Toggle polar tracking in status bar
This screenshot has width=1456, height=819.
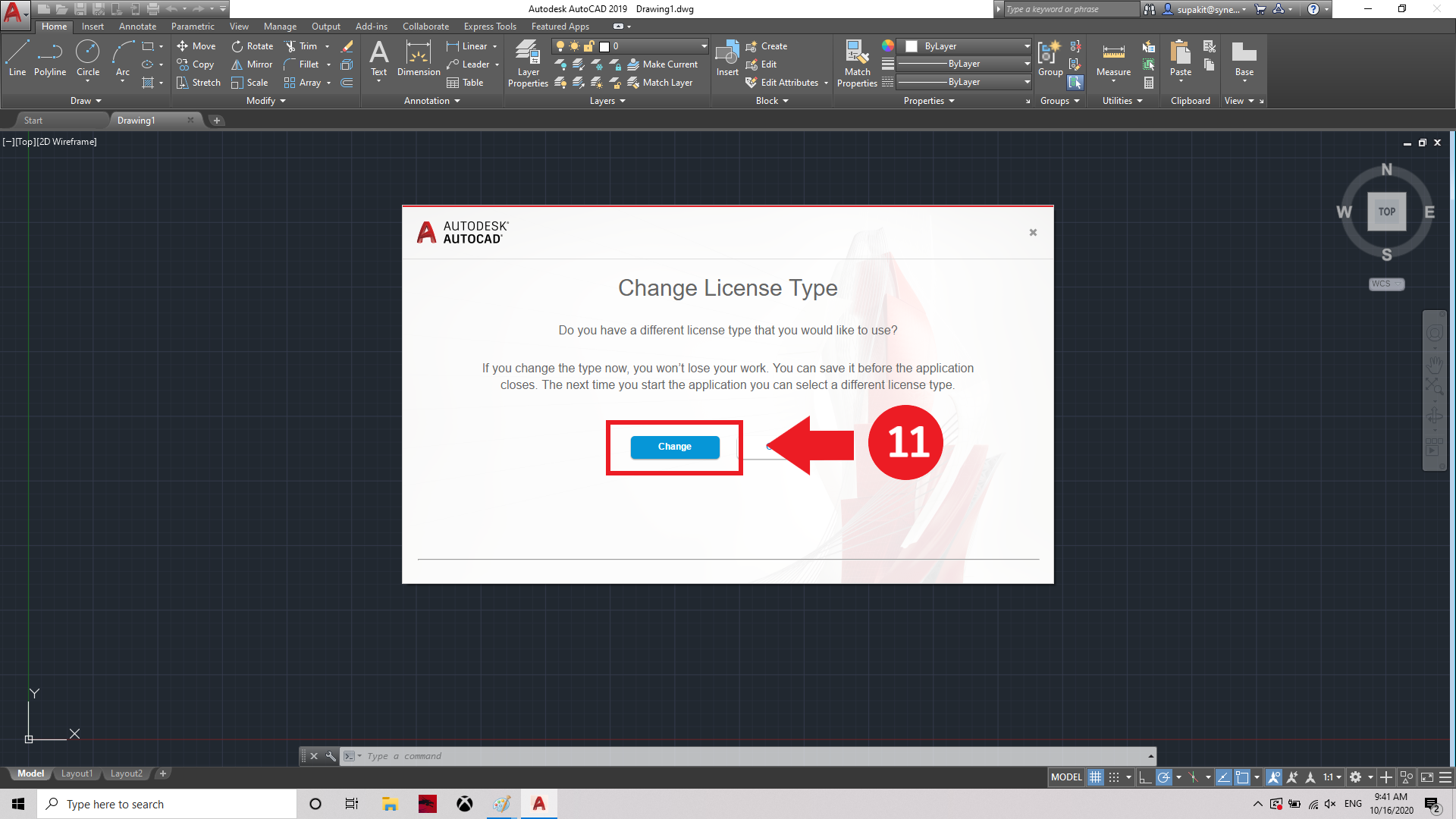[x=1164, y=777]
